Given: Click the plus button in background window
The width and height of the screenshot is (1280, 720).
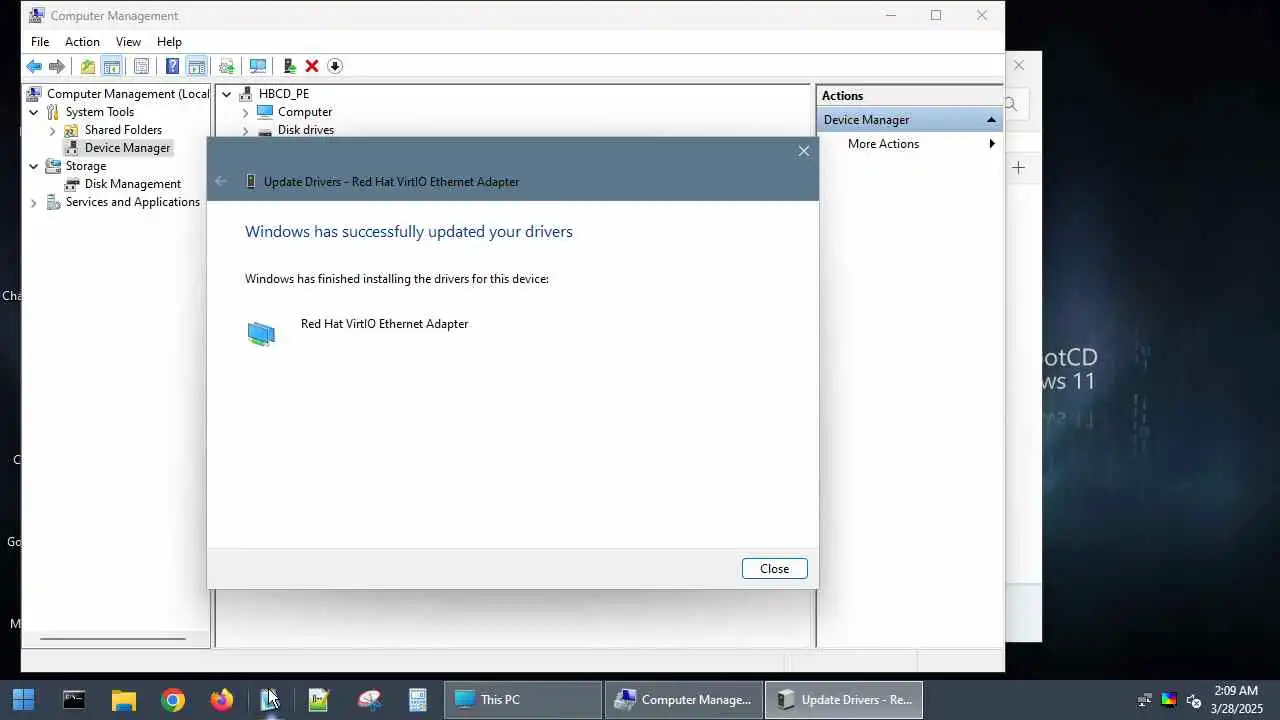Looking at the screenshot, I should (x=1018, y=167).
